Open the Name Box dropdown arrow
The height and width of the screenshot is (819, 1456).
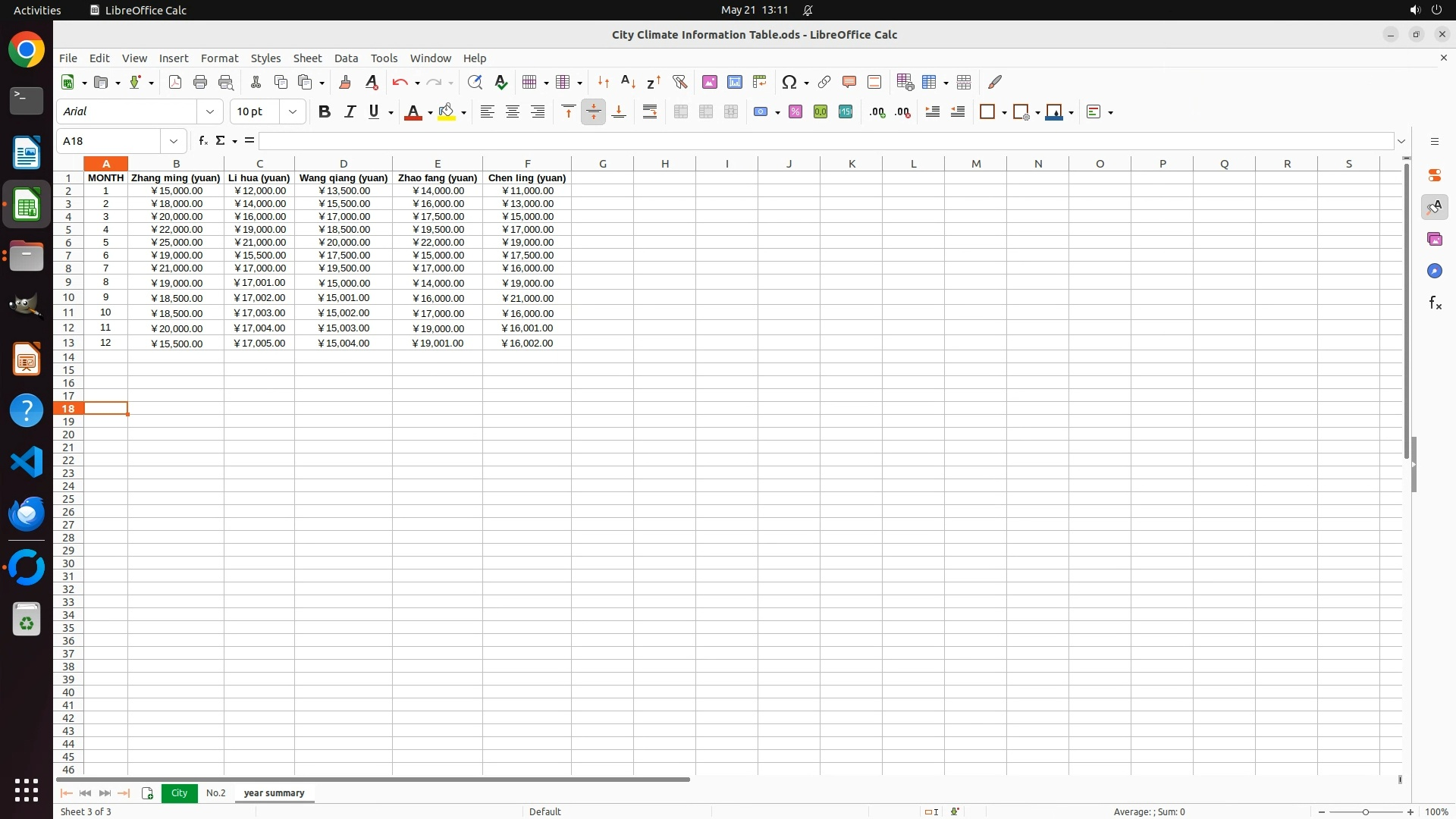[174, 141]
